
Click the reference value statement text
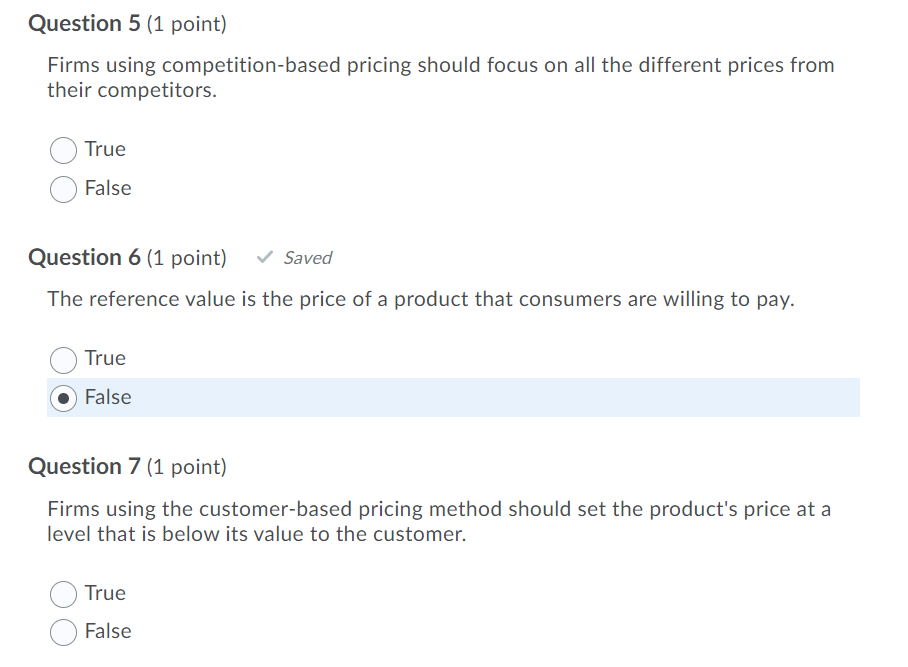point(420,299)
